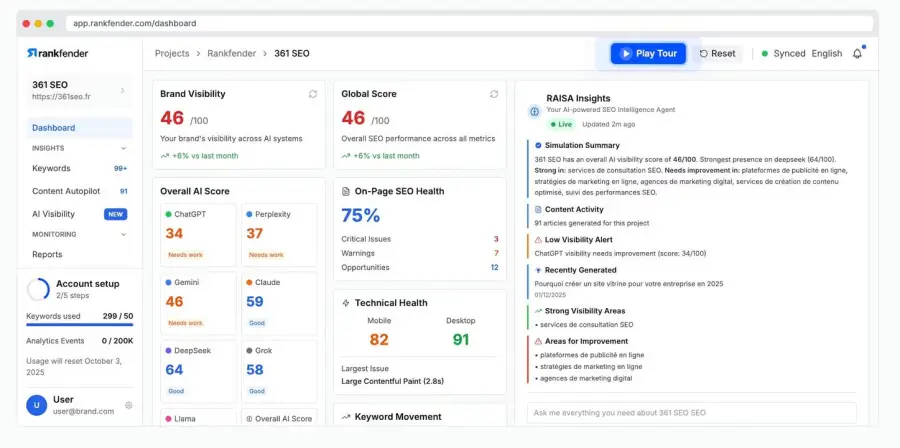Open AI Visibility in the sidebar

point(79,214)
